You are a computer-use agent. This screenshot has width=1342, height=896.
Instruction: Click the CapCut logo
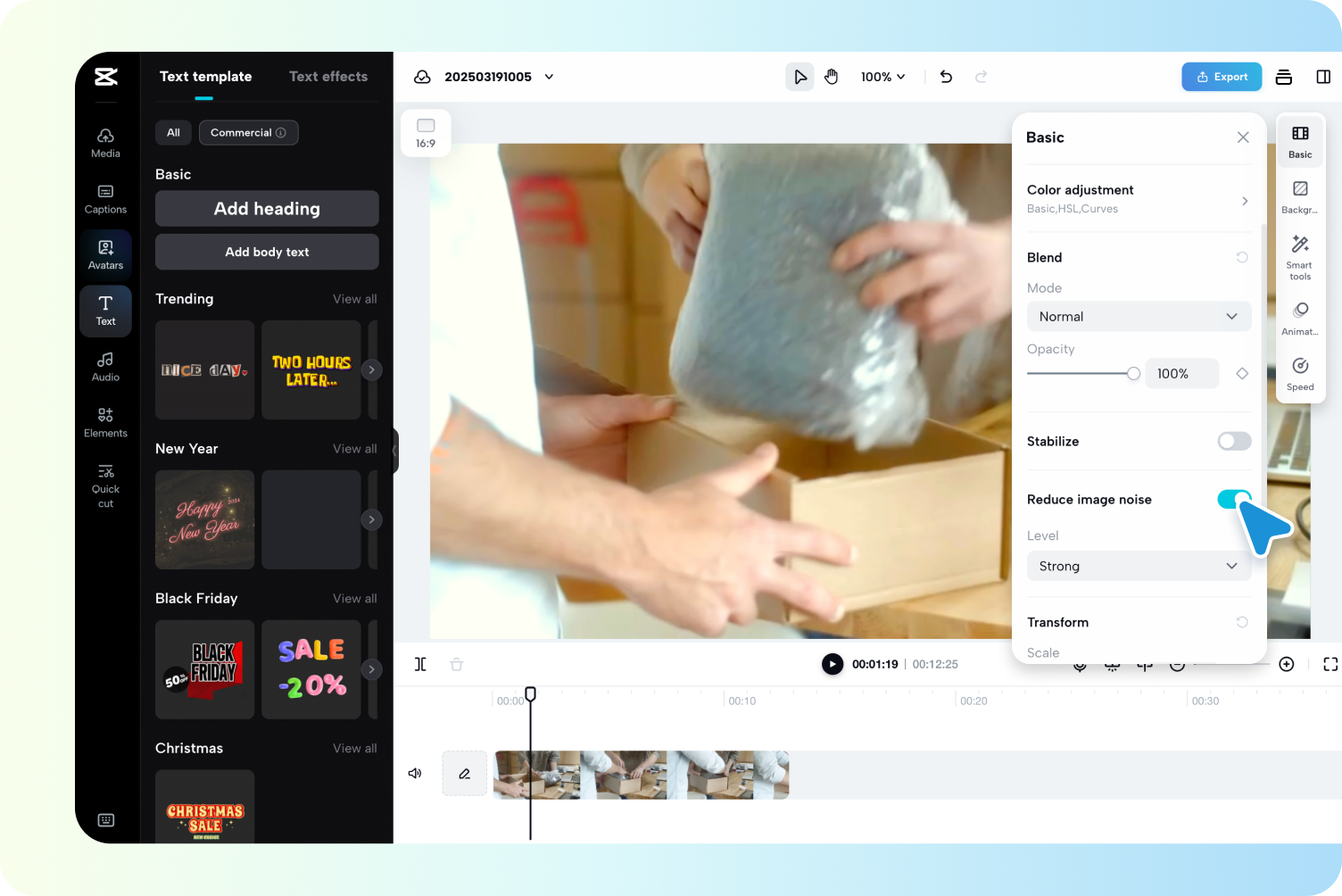click(106, 77)
